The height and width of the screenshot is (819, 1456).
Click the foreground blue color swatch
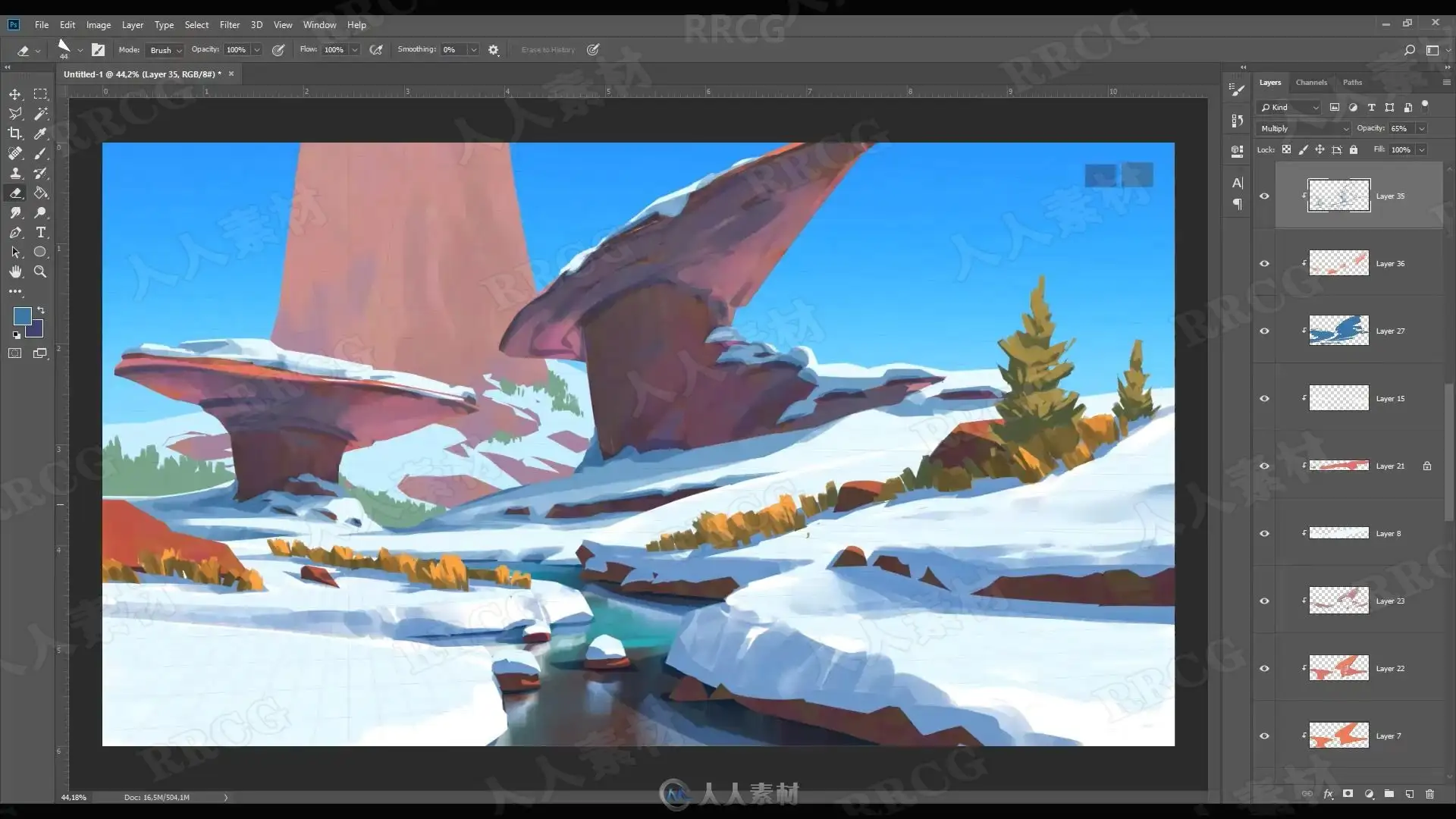22,315
